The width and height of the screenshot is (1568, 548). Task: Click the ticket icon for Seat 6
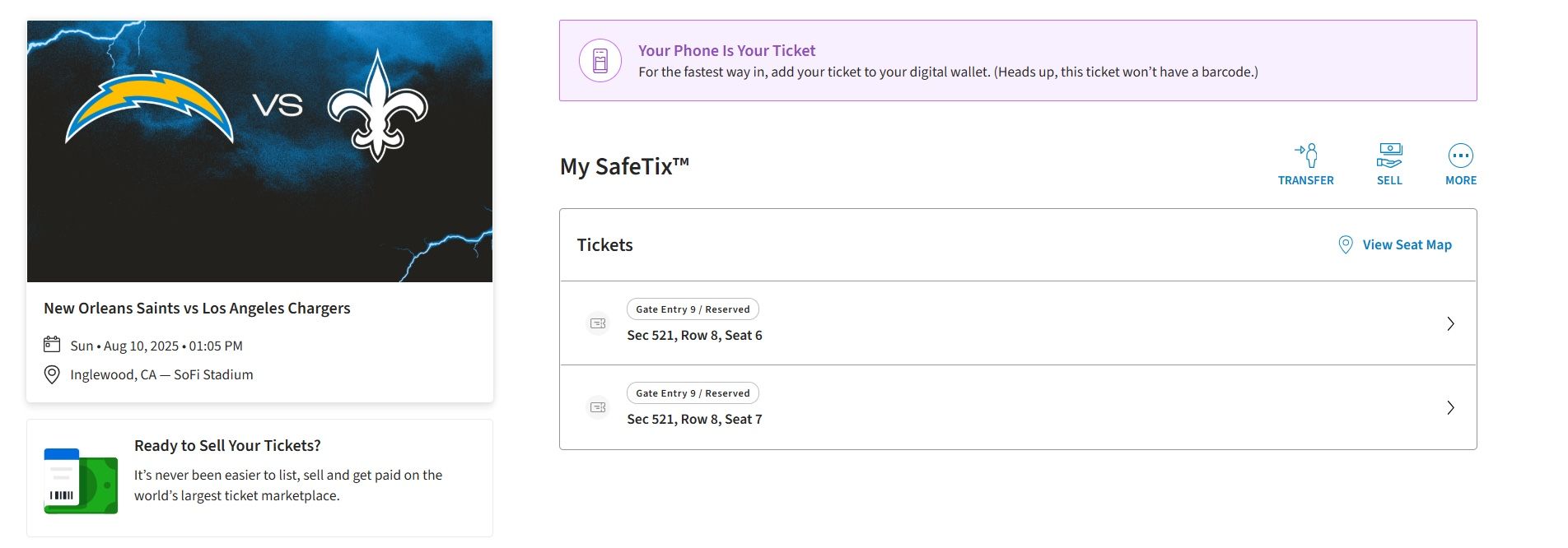(x=598, y=323)
